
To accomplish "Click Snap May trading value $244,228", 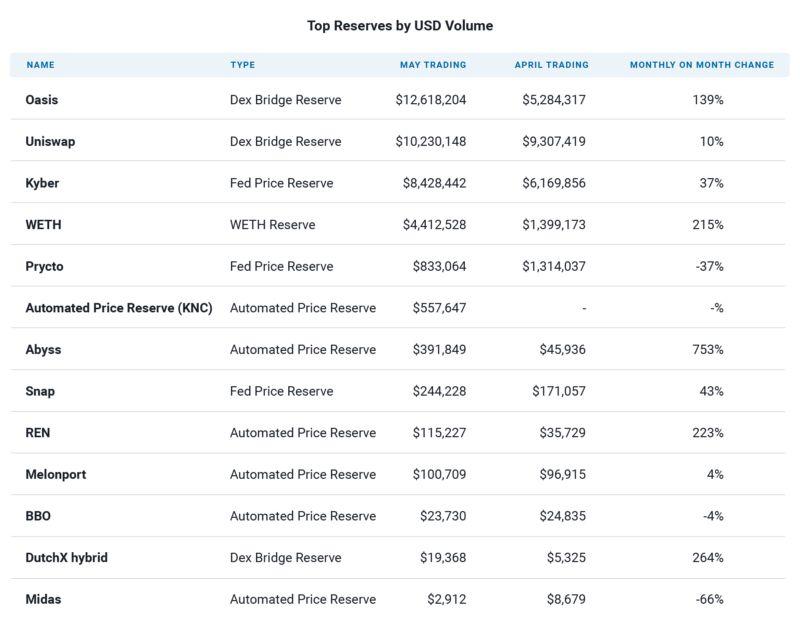I will coord(439,391).
